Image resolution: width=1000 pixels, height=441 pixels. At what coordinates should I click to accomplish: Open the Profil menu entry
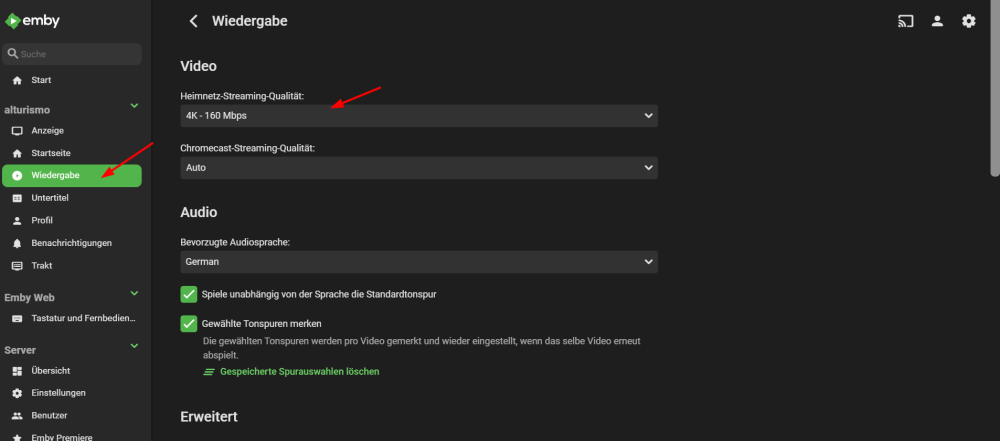coord(72,221)
